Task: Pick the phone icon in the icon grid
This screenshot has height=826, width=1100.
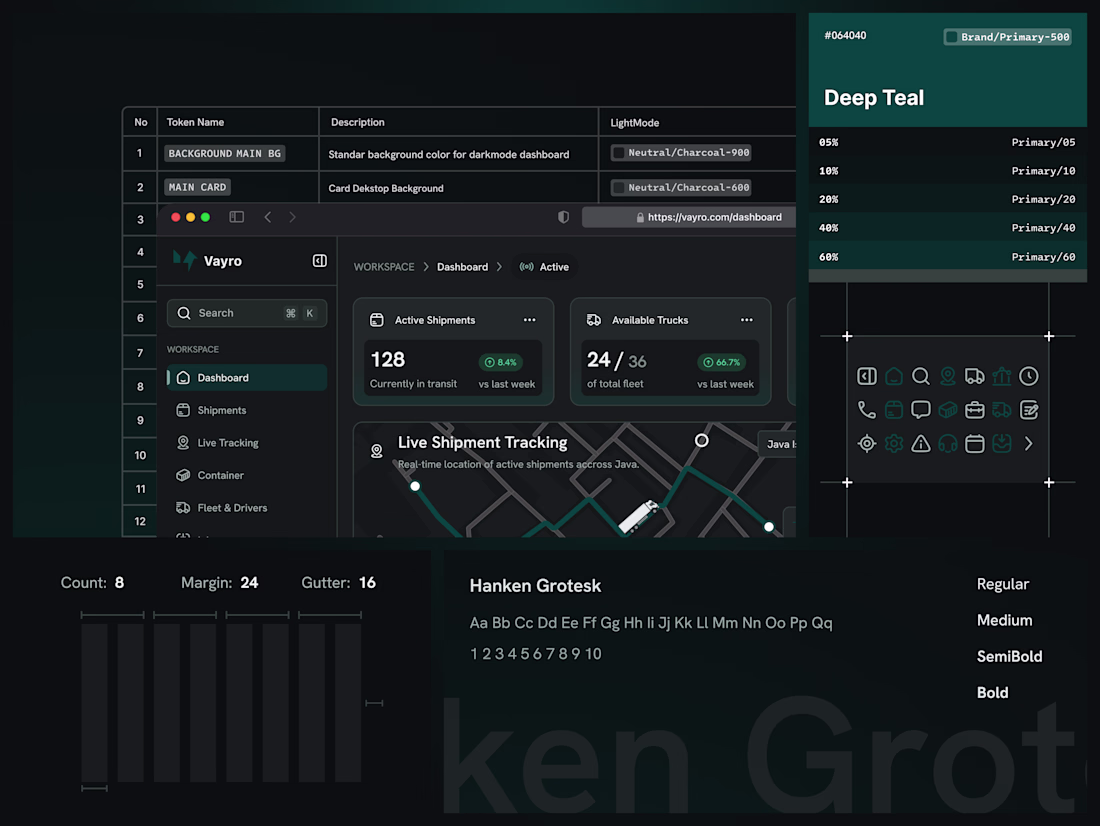Action: click(866, 410)
